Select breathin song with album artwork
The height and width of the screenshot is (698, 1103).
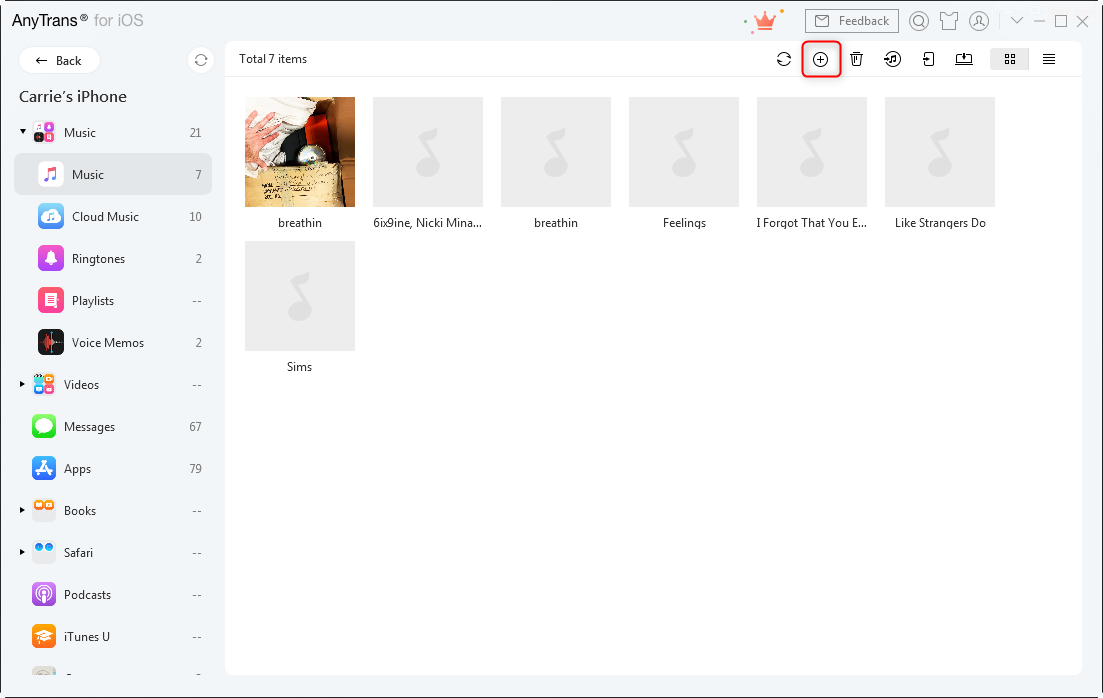click(300, 152)
